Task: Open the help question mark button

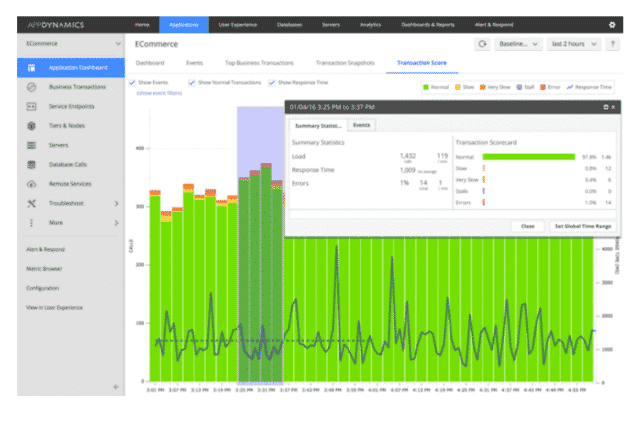Action: (612, 44)
